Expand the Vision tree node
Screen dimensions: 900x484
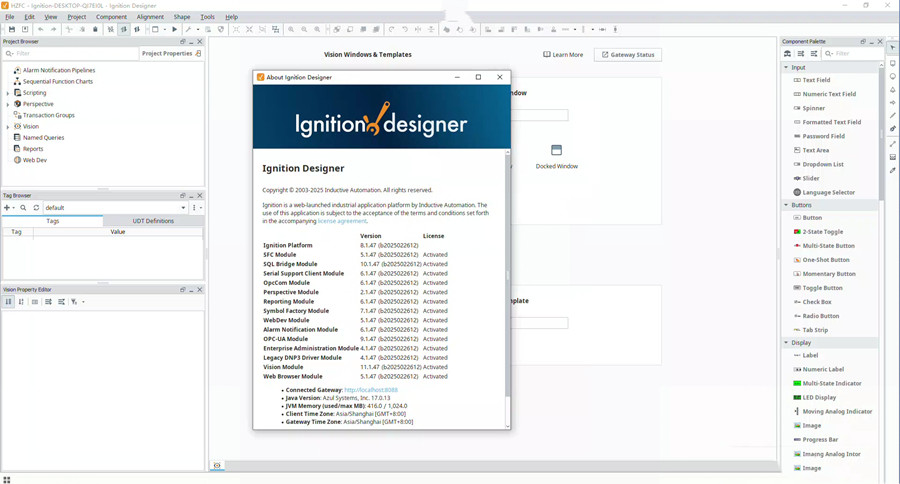pyautogui.click(x=7, y=127)
